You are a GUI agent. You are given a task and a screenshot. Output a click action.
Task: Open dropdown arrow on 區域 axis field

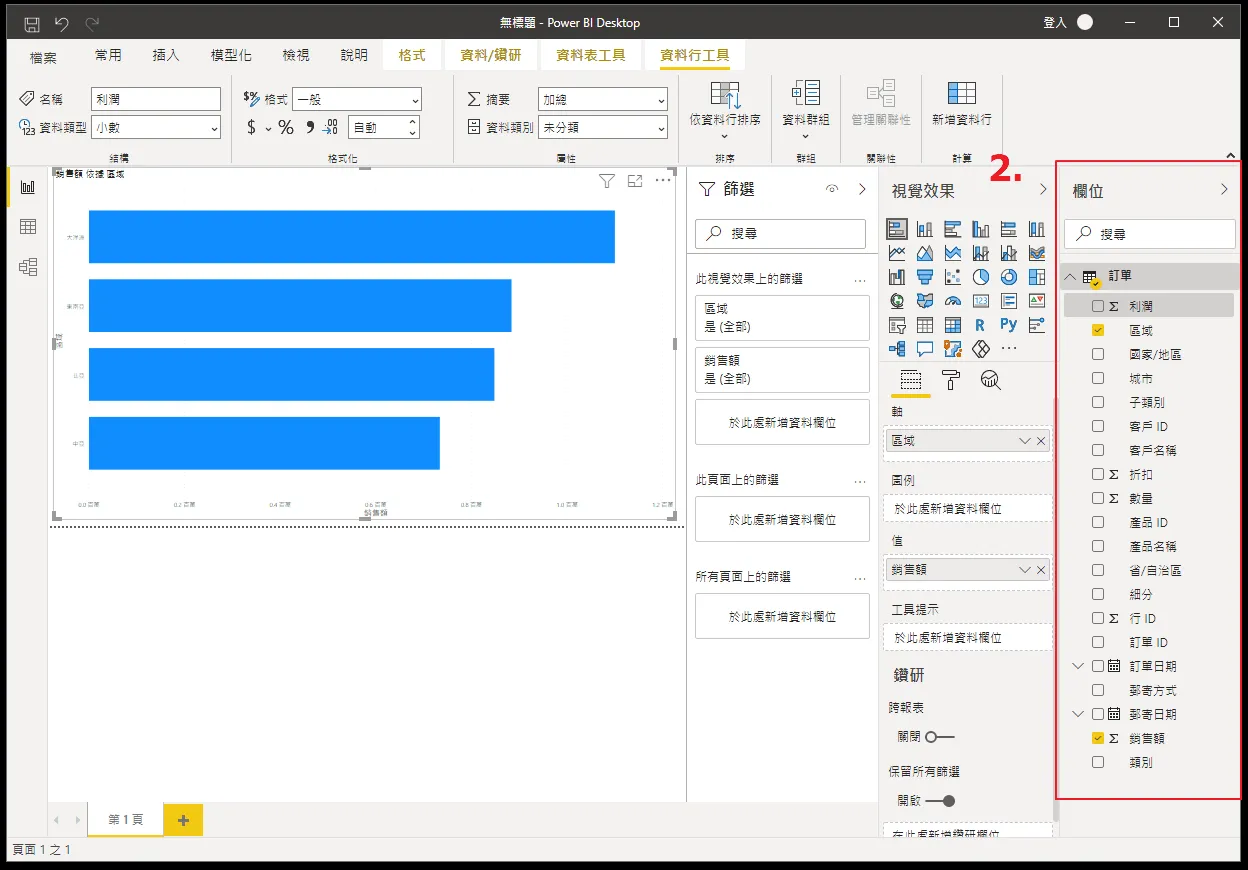[x=1024, y=441]
